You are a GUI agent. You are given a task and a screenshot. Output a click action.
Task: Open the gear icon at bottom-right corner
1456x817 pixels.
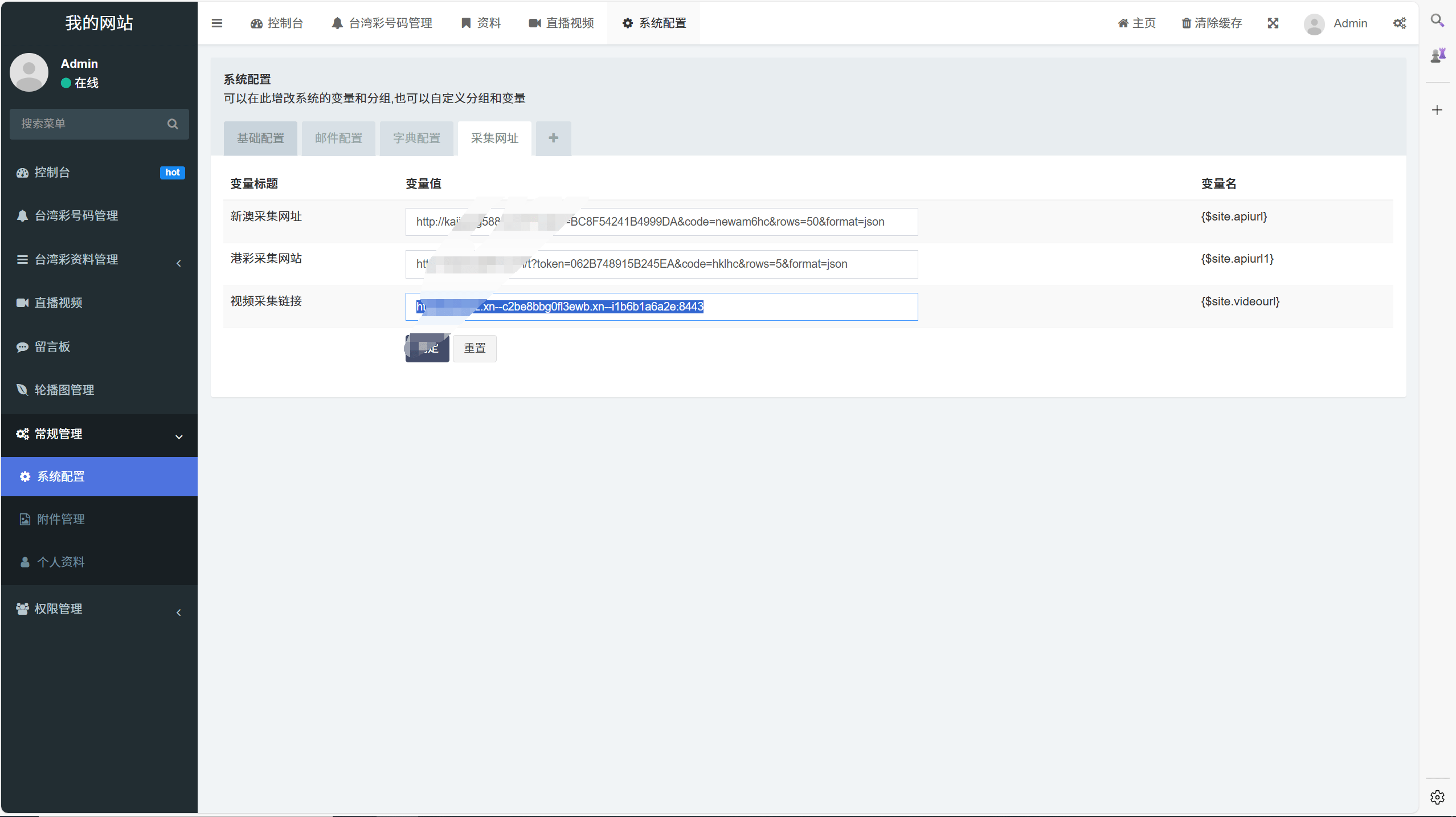point(1437,797)
